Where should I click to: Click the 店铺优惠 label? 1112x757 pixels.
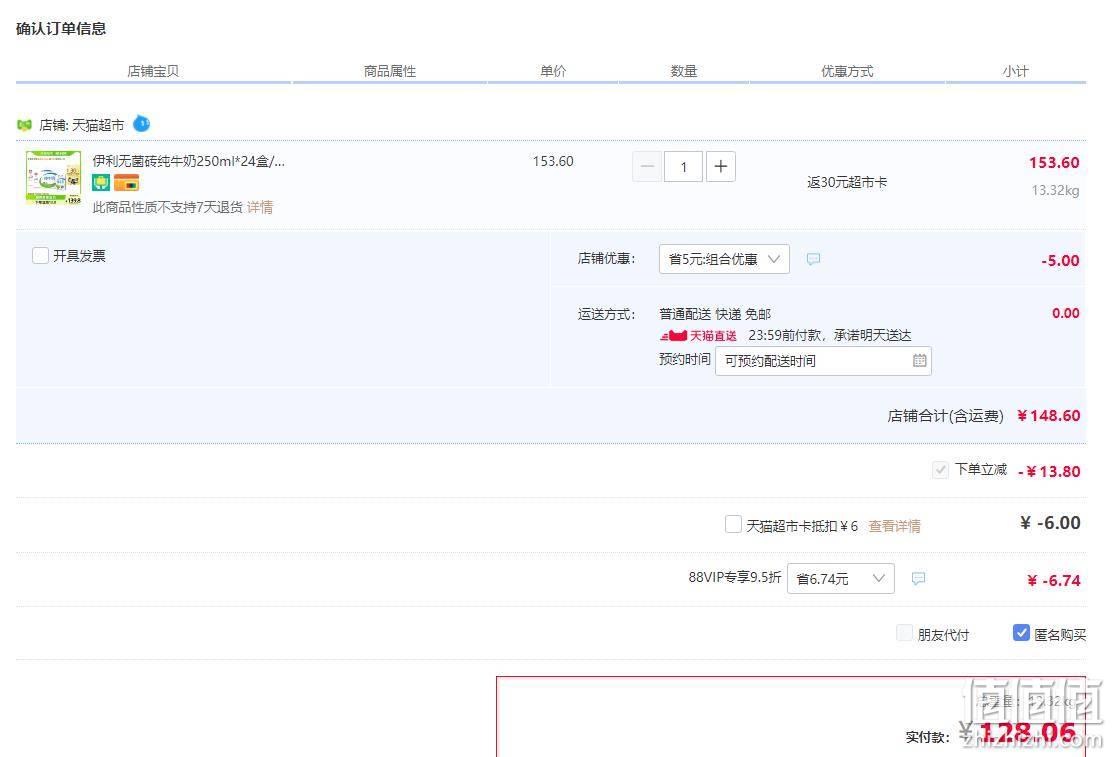click(x=606, y=258)
